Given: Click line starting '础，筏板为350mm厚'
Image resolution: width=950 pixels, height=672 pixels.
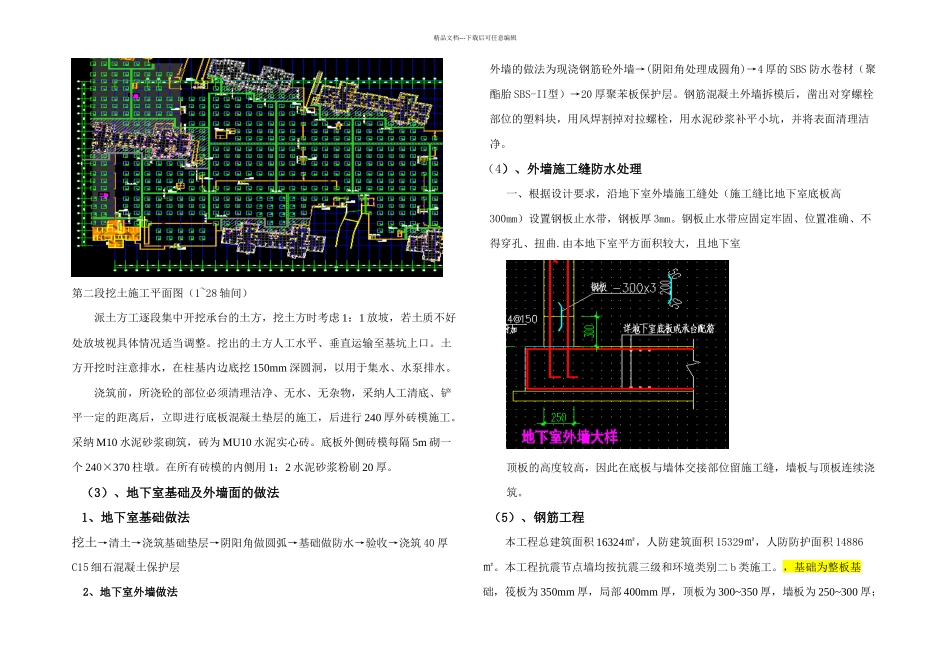Looking at the screenshot, I should coord(679,592).
